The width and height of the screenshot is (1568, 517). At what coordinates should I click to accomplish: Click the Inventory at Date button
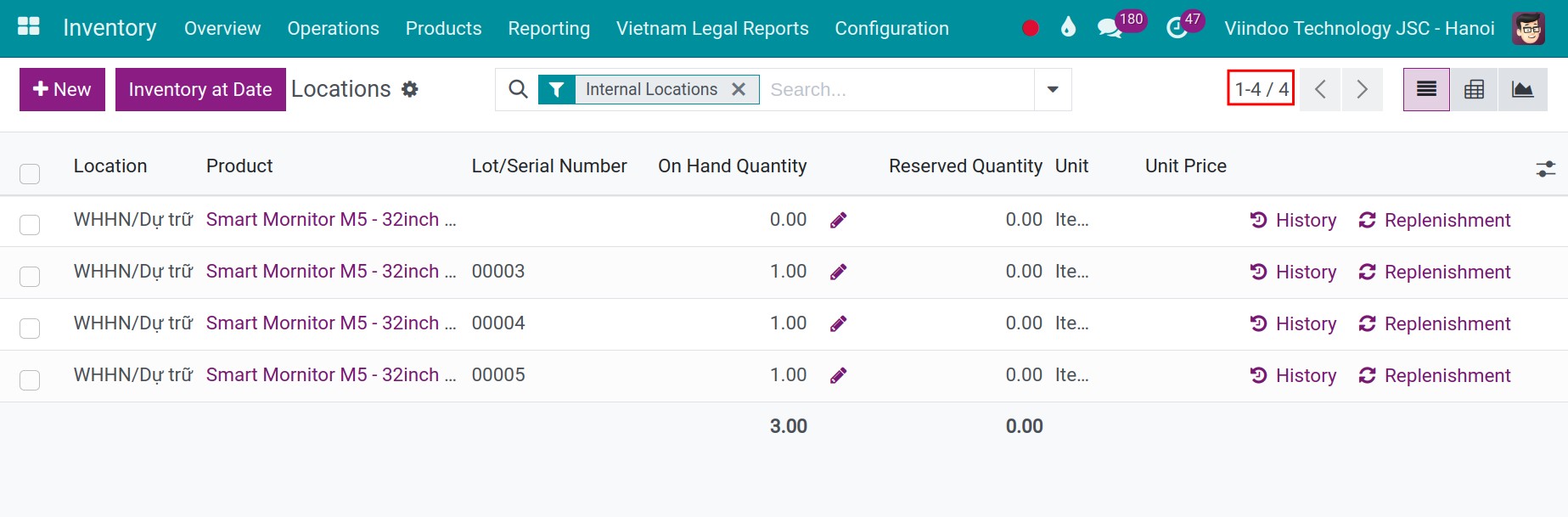[200, 89]
